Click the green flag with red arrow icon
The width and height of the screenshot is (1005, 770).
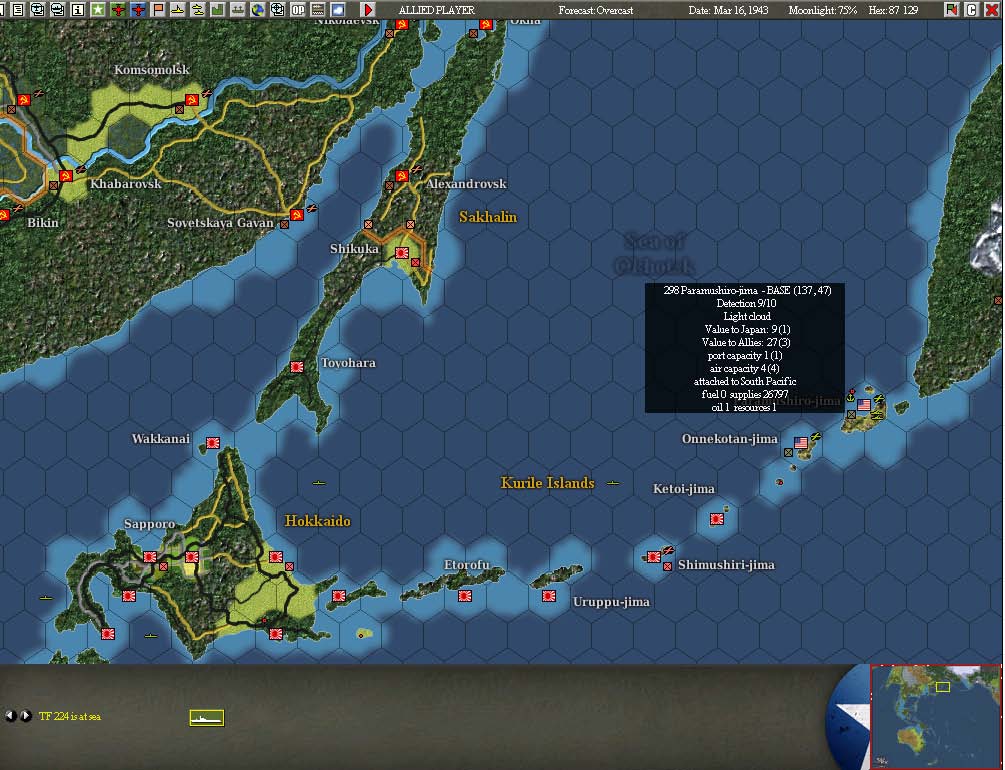(x=951, y=10)
